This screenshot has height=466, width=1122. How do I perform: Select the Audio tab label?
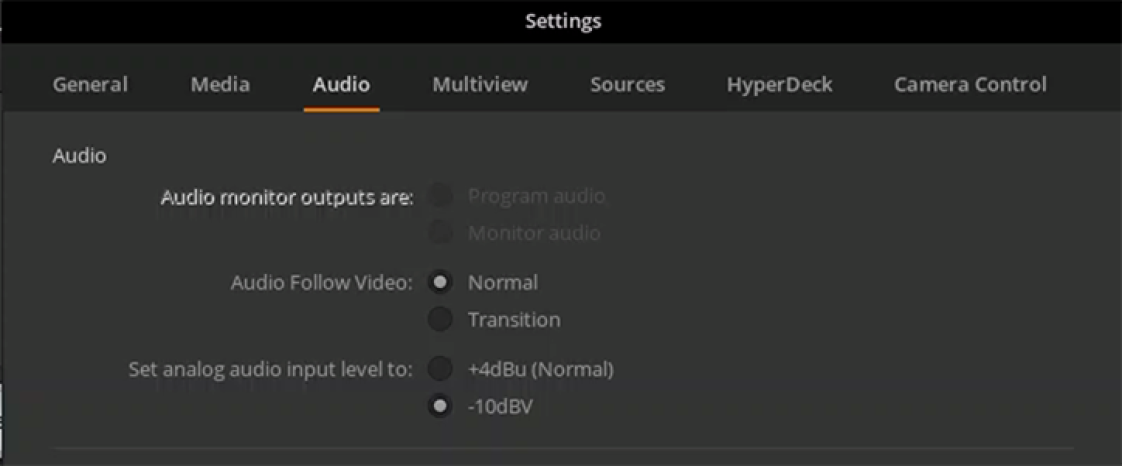point(341,85)
